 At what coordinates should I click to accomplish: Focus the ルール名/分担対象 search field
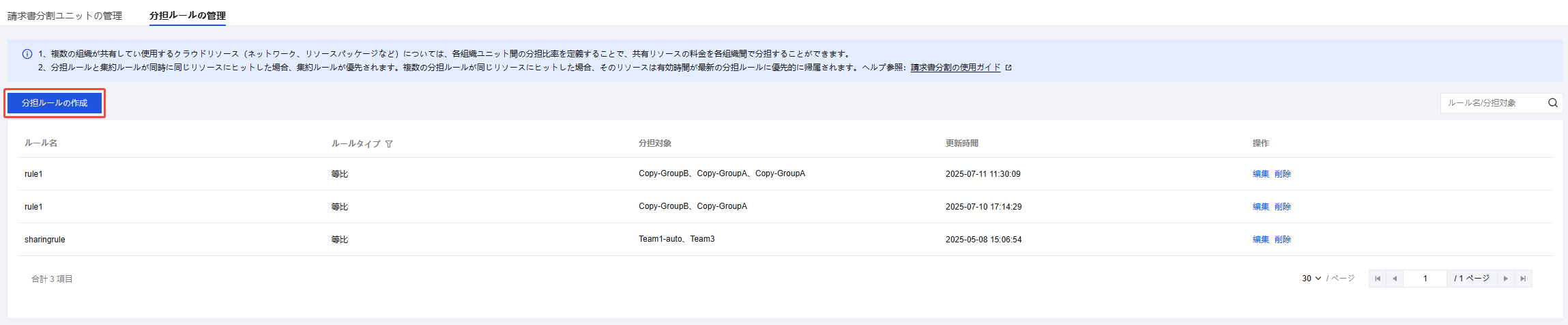point(1494,103)
